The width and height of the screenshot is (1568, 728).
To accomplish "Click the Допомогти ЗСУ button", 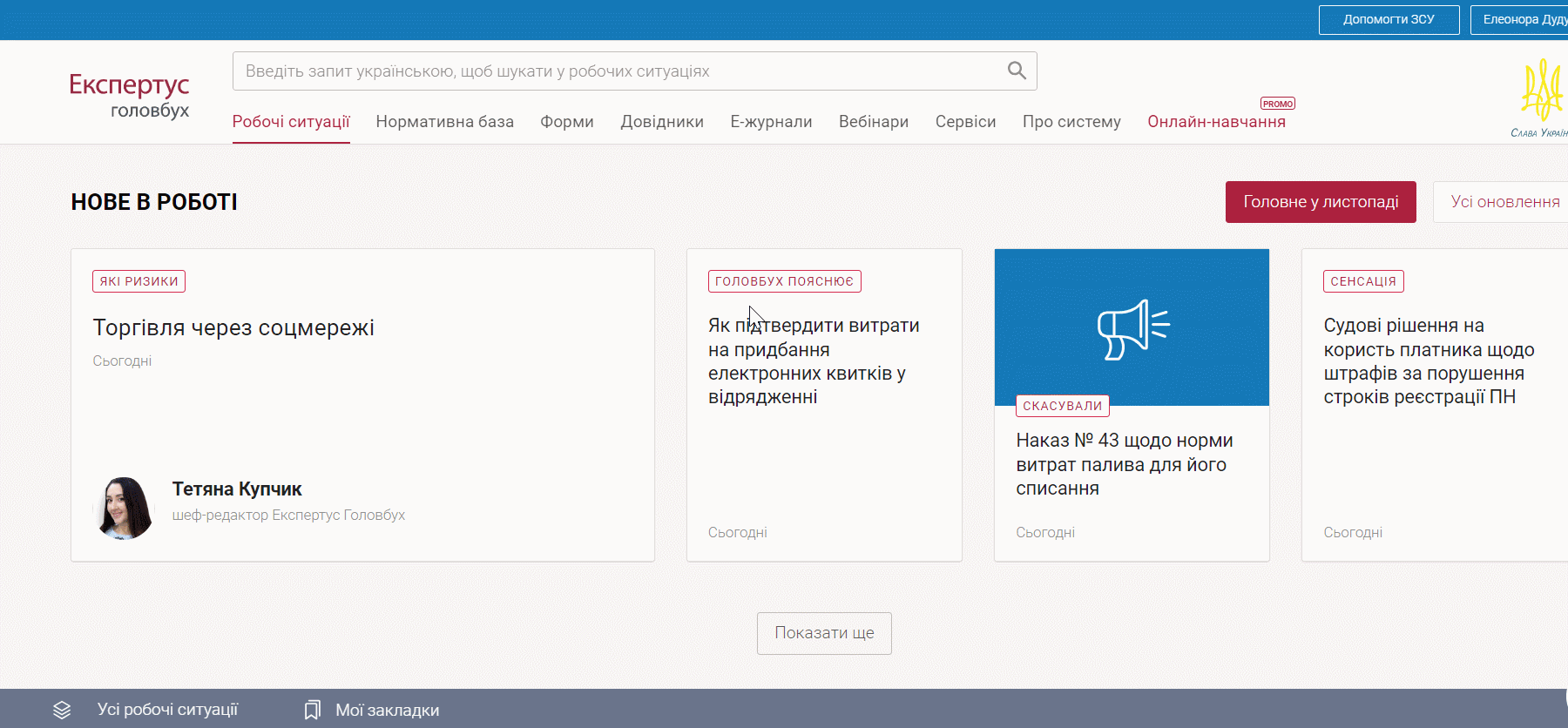I will 1389,19.
